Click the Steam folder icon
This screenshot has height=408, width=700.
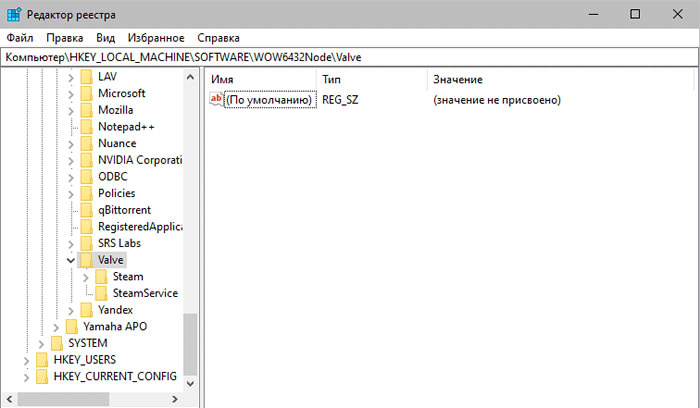tap(101, 277)
